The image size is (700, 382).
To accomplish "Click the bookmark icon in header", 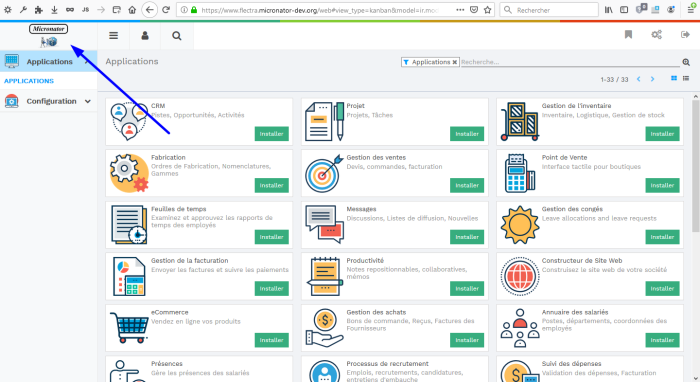I will click(628, 35).
